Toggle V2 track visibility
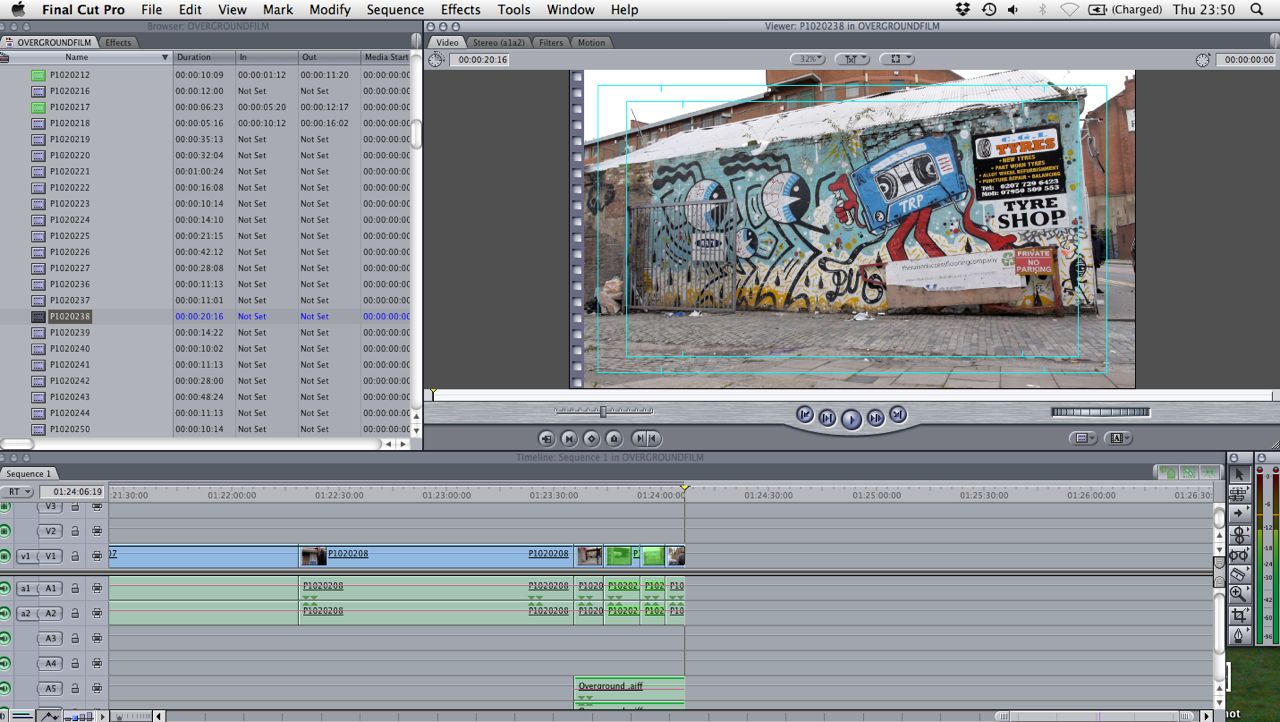Screen dimensions: 1280x722 [5, 531]
